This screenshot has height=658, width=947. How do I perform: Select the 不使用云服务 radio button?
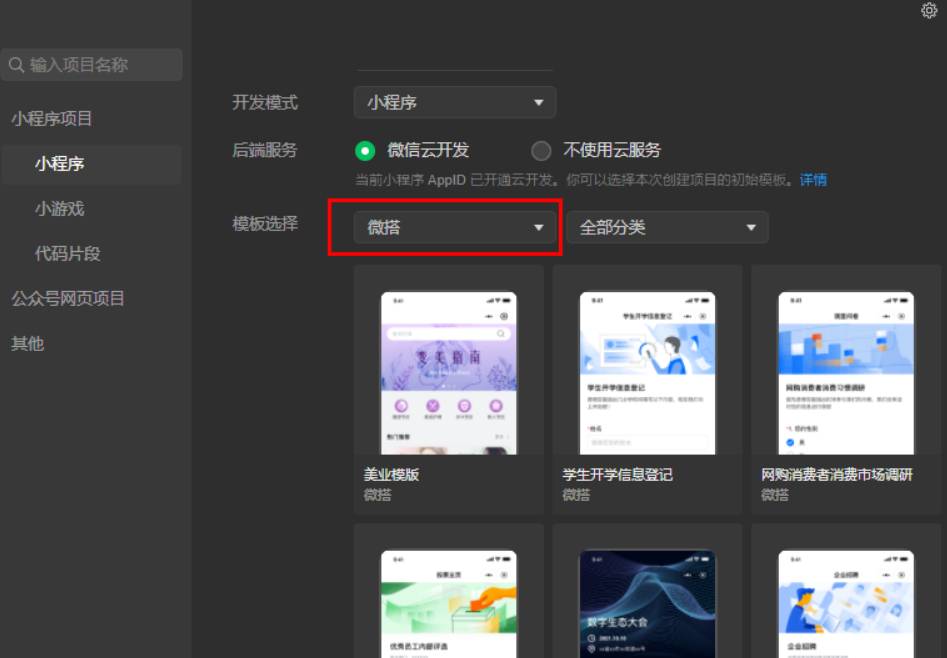(541, 150)
